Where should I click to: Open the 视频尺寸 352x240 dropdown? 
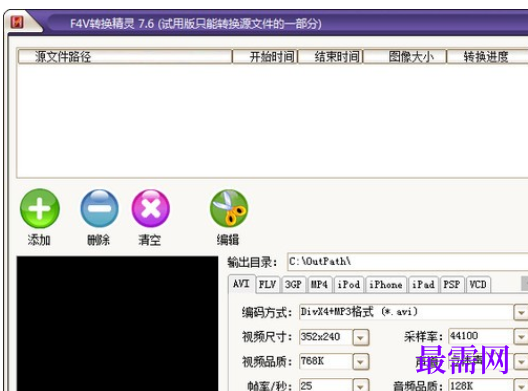(x=361, y=337)
